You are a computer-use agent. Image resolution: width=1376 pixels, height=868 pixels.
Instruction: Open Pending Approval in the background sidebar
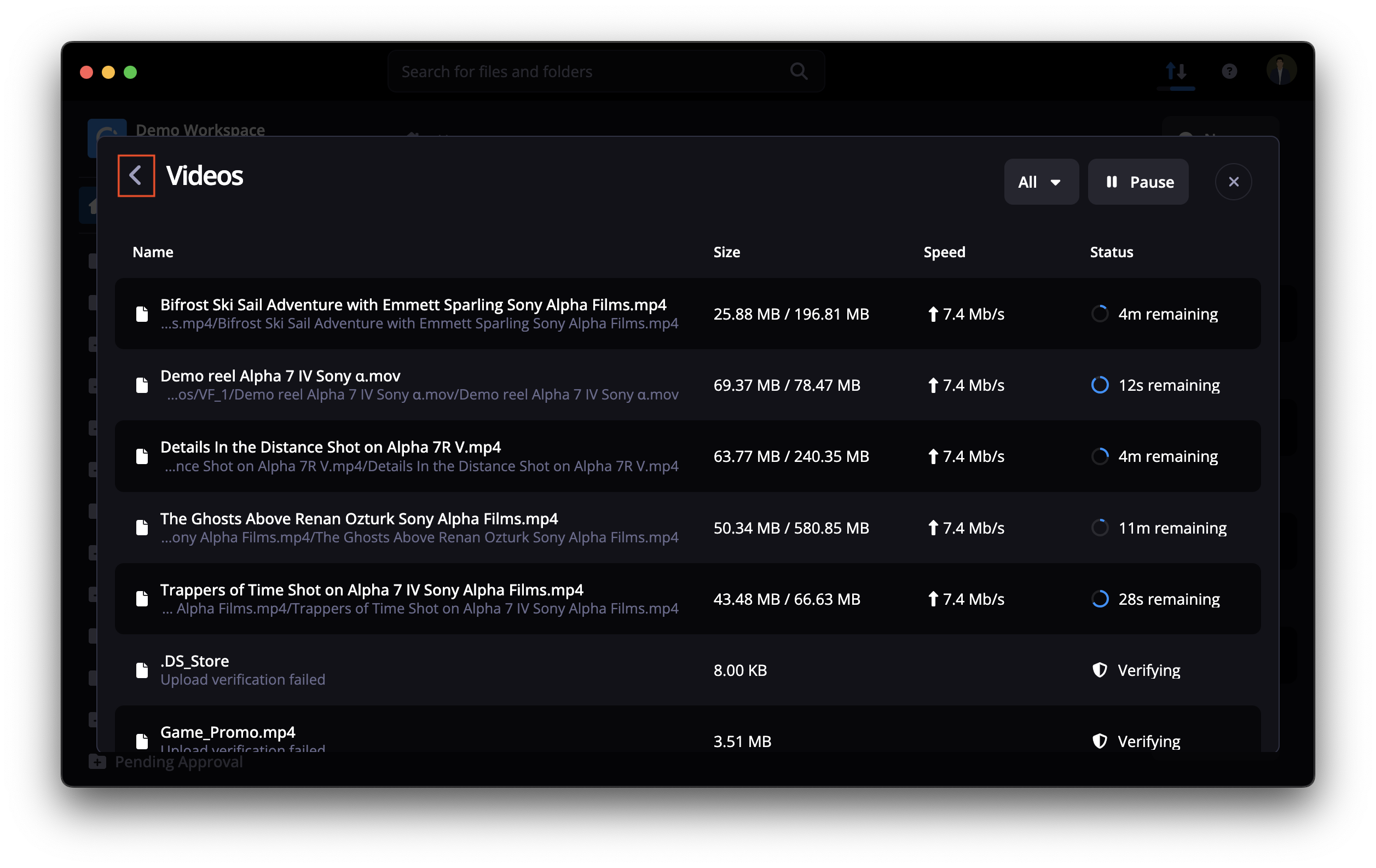coord(178,762)
